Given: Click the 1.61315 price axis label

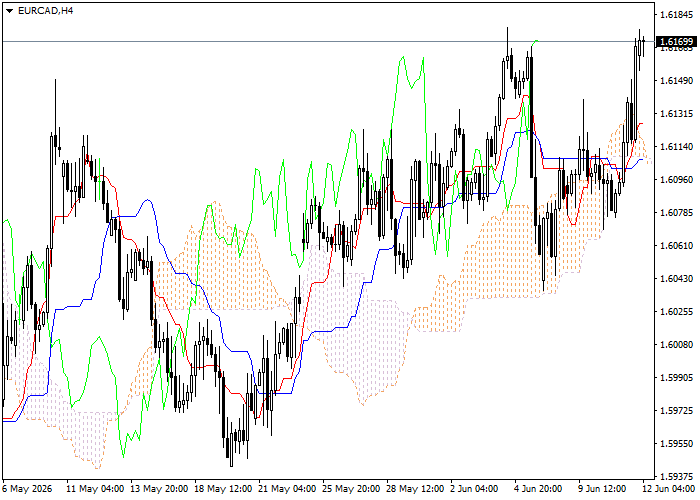Looking at the screenshot, I should tap(677, 114).
